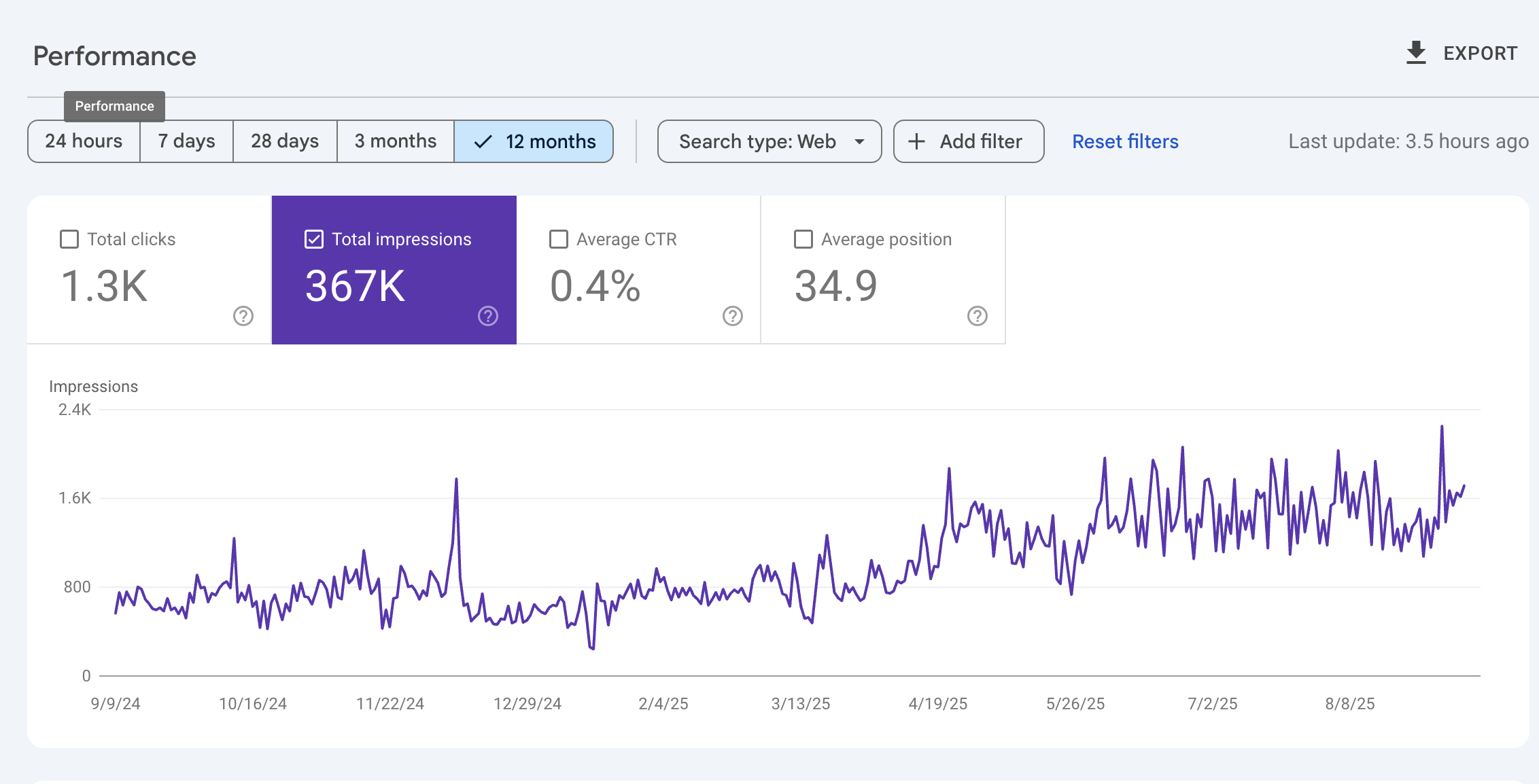Click the help icon on Average position card
This screenshot has height=784, width=1539.
977,315
